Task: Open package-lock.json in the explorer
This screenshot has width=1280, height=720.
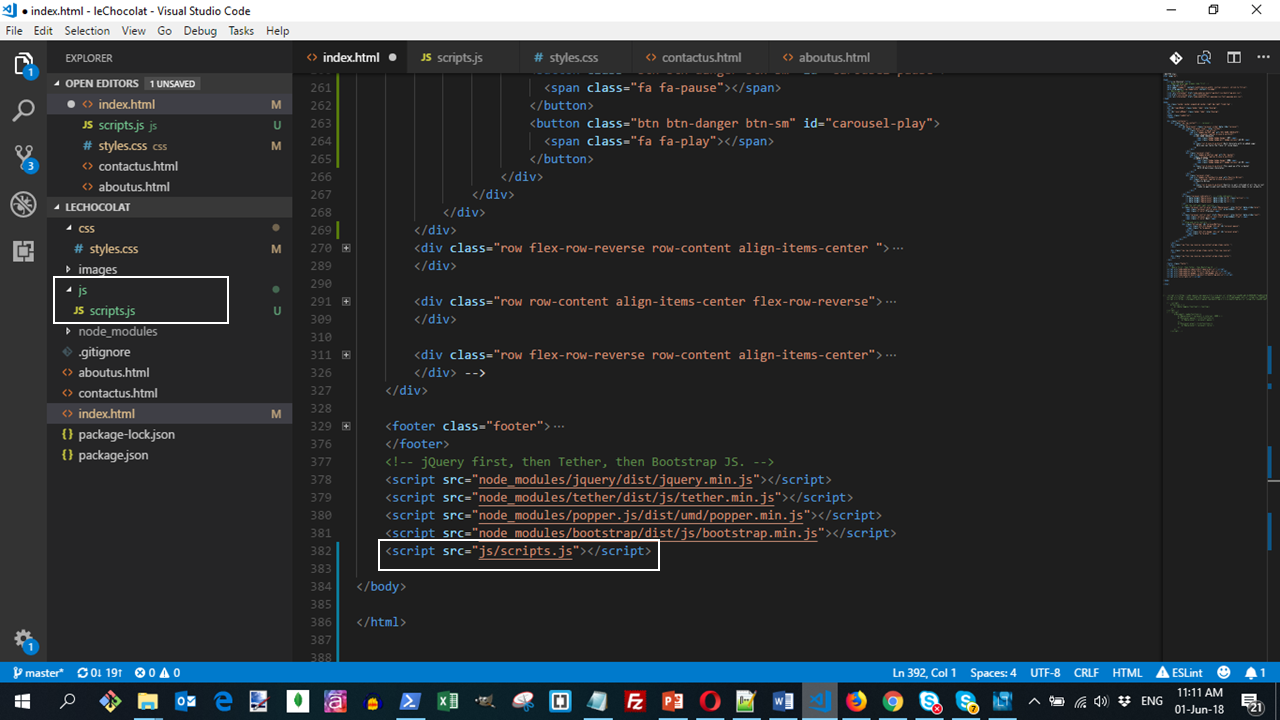Action: 126,434
